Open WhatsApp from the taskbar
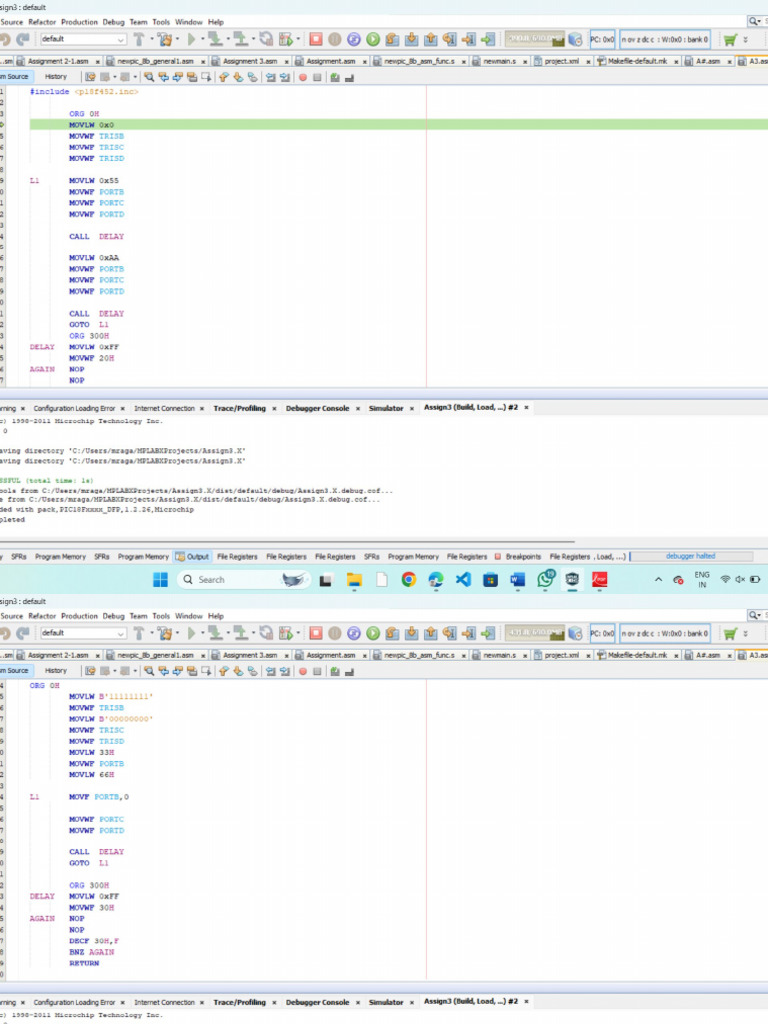The height and width of the screenshot is (1024, 768). coord(545,579)
